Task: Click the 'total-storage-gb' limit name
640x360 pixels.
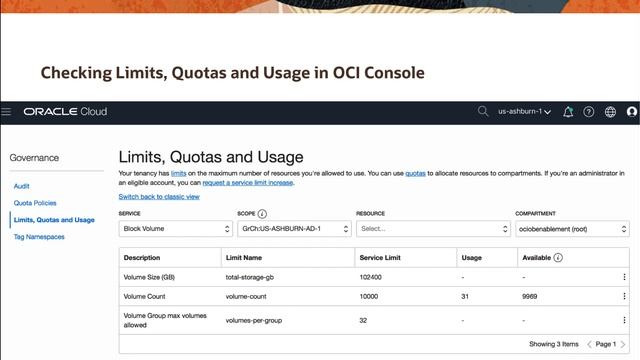Action: (x=249, y=277)
